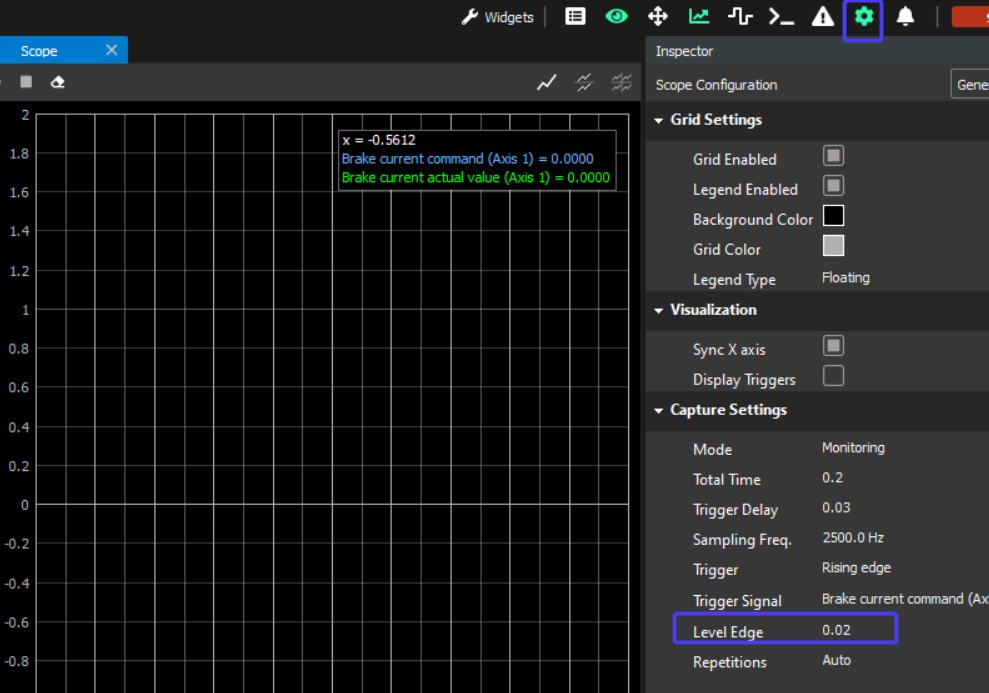Click the list view icon in top toolbar

(575, 16)
